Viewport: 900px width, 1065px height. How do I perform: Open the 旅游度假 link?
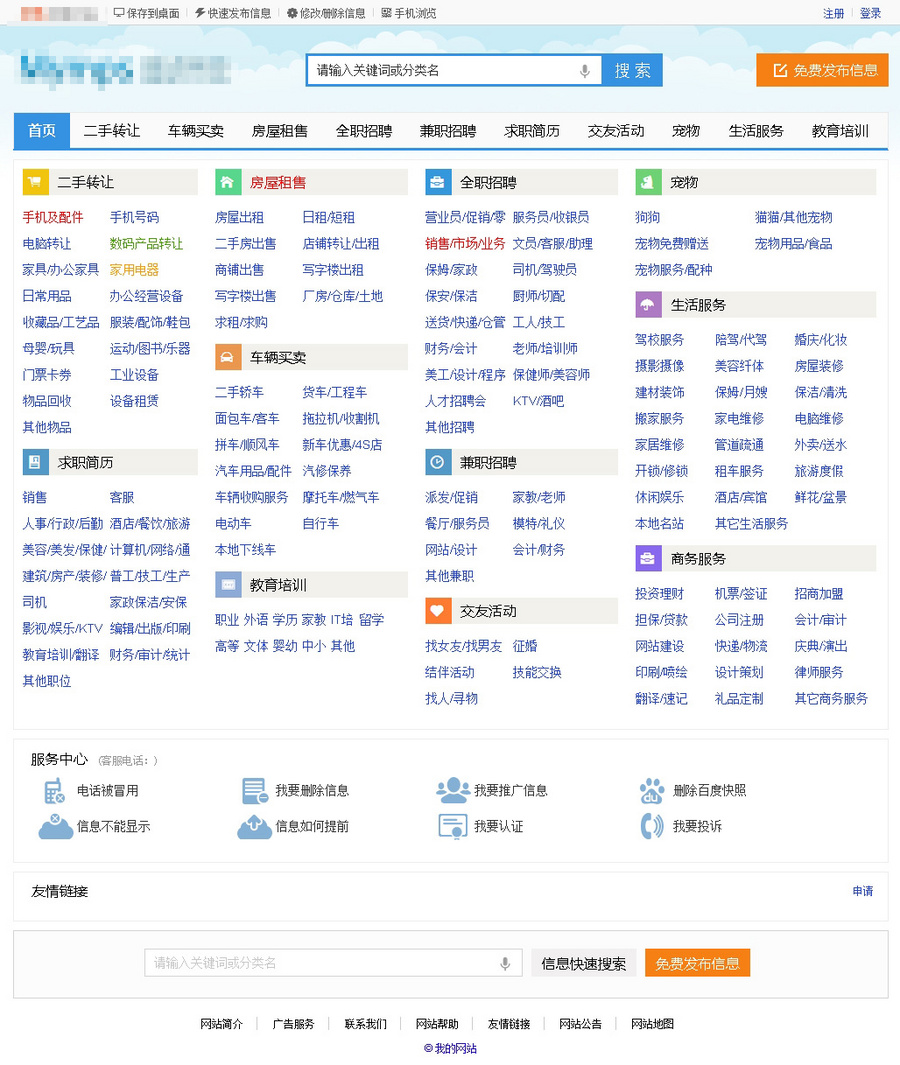819,471
